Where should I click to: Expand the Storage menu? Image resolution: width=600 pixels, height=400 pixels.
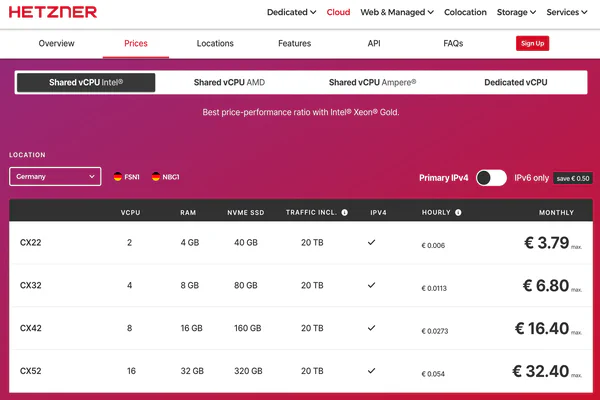pyautogui.click(x=516, y=12)
